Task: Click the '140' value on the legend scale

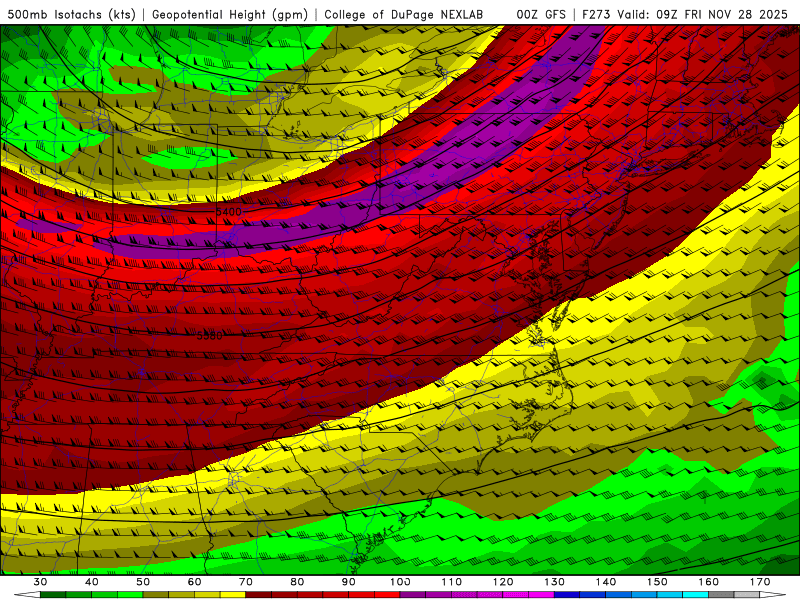Action: click(606, 582)
